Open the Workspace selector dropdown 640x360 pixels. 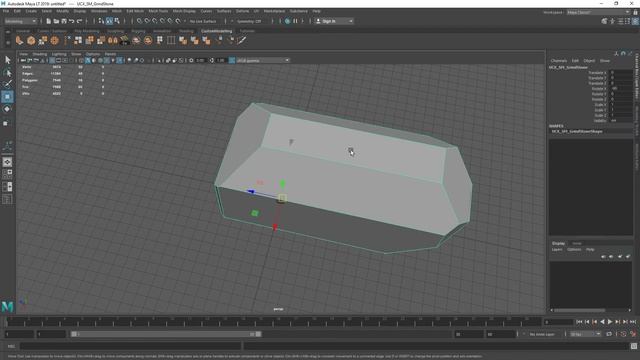[598, 12]
